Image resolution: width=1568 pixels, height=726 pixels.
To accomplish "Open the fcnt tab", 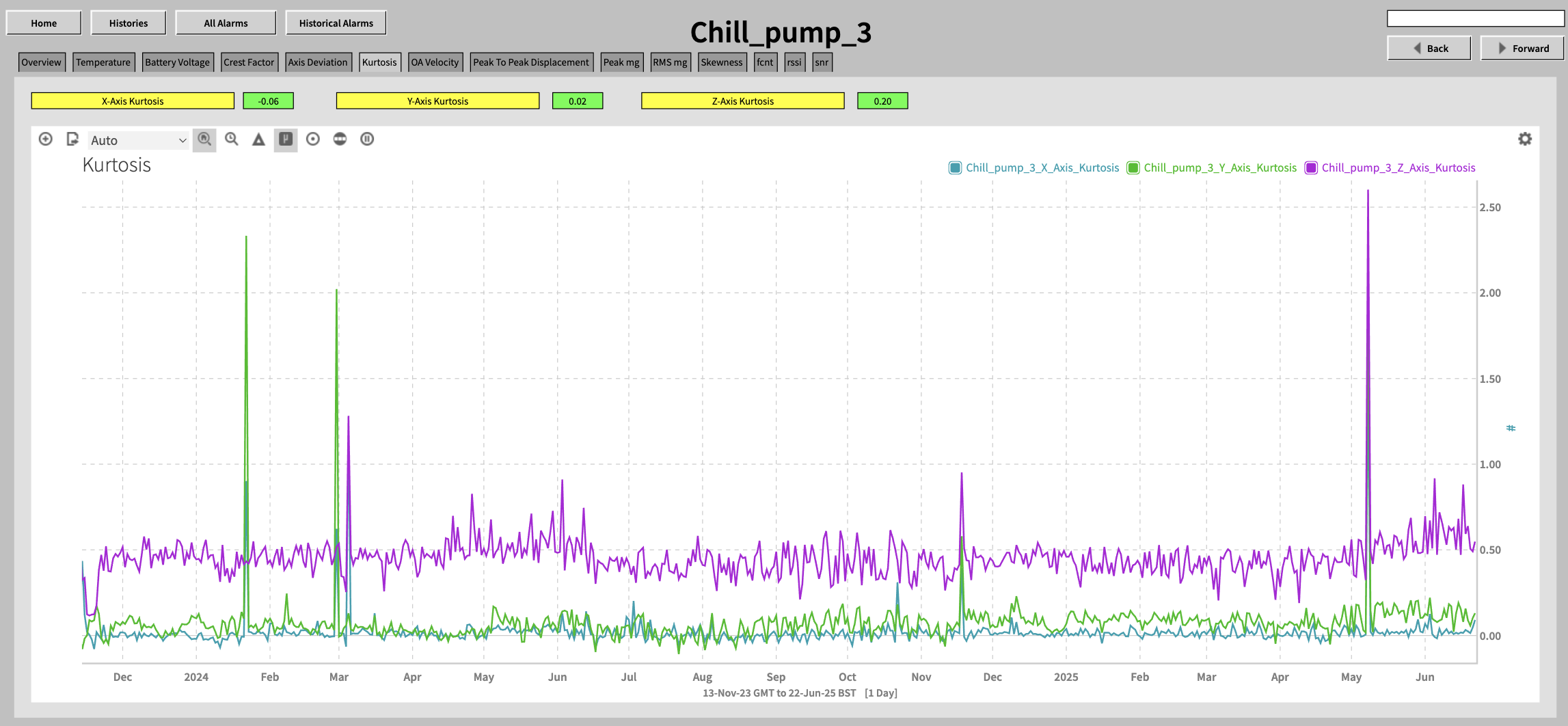I will [765, 62].
